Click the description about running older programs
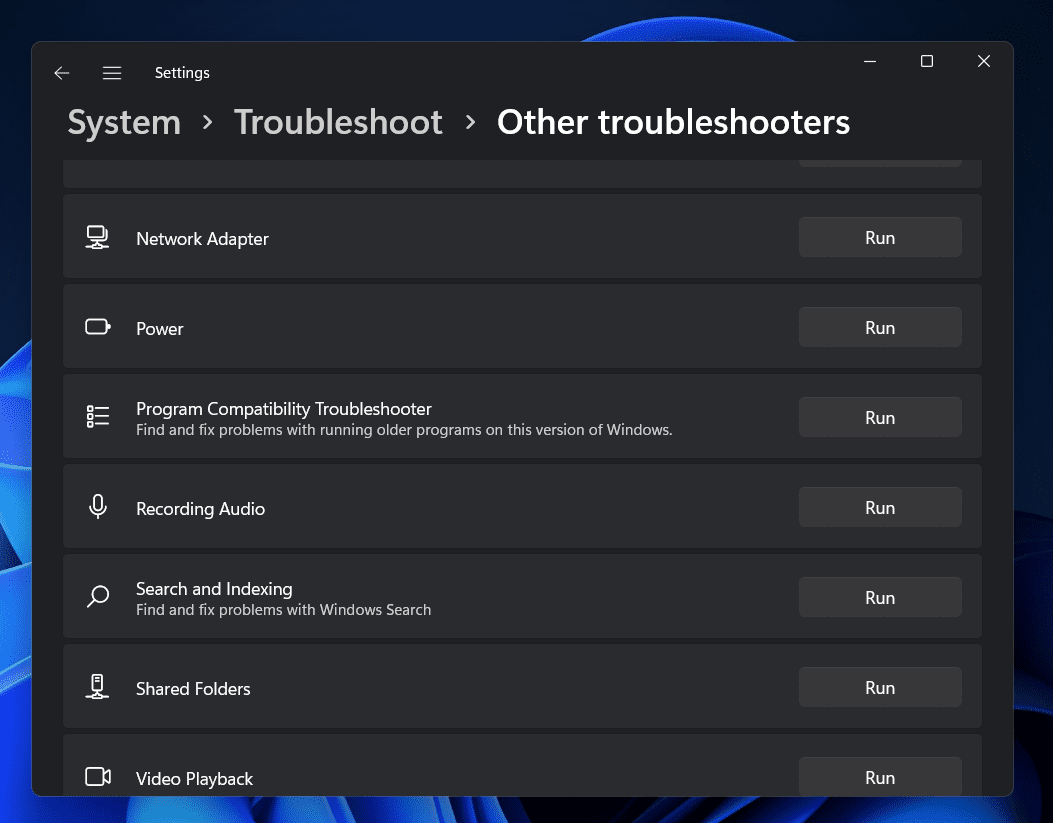Screen dimensions: 1053x823 tap(404, 430)
